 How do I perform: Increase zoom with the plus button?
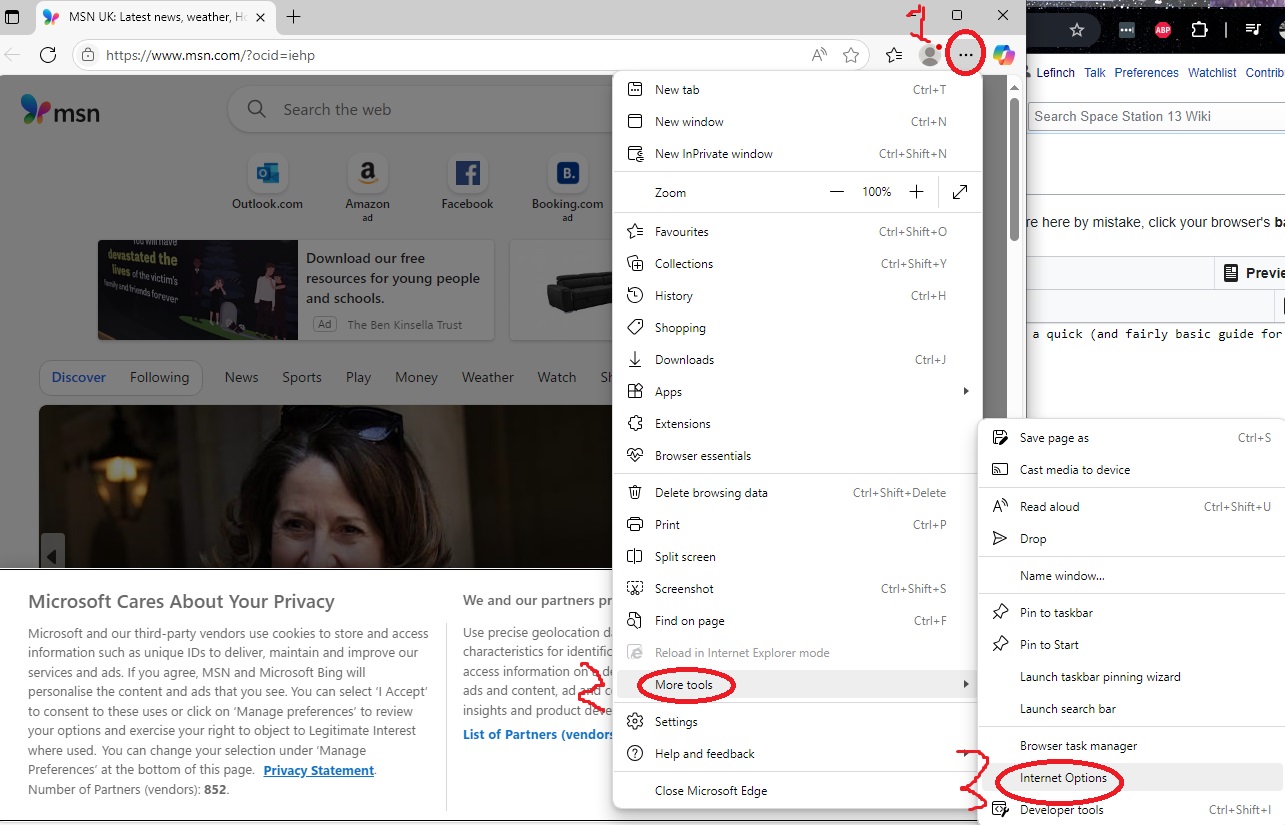tap(916, 192)
